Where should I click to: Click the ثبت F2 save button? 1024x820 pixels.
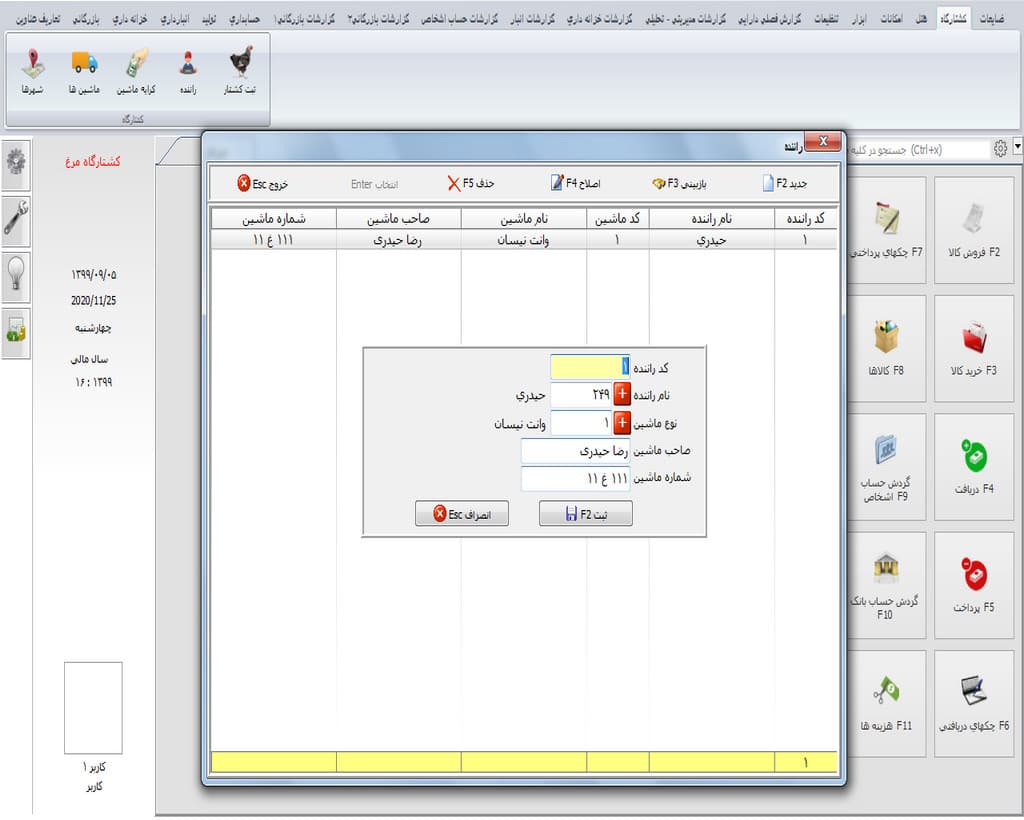[x=586, y=514]
